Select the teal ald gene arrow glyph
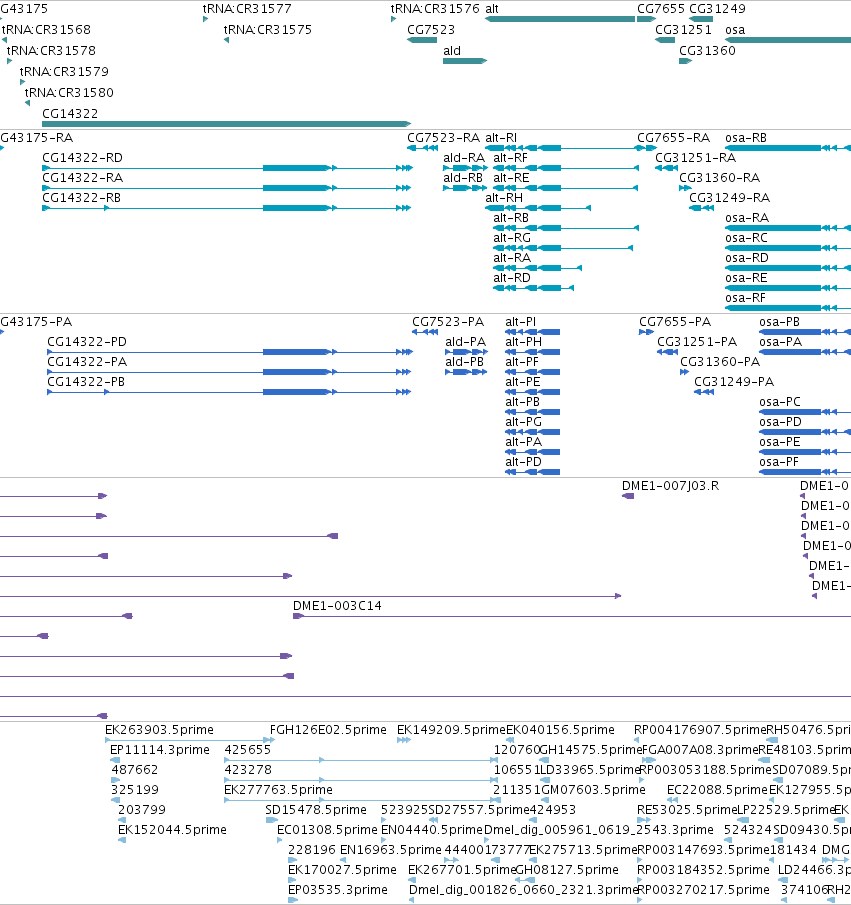The width and height of the screenshot is (851, 905). tap(465, 61)
